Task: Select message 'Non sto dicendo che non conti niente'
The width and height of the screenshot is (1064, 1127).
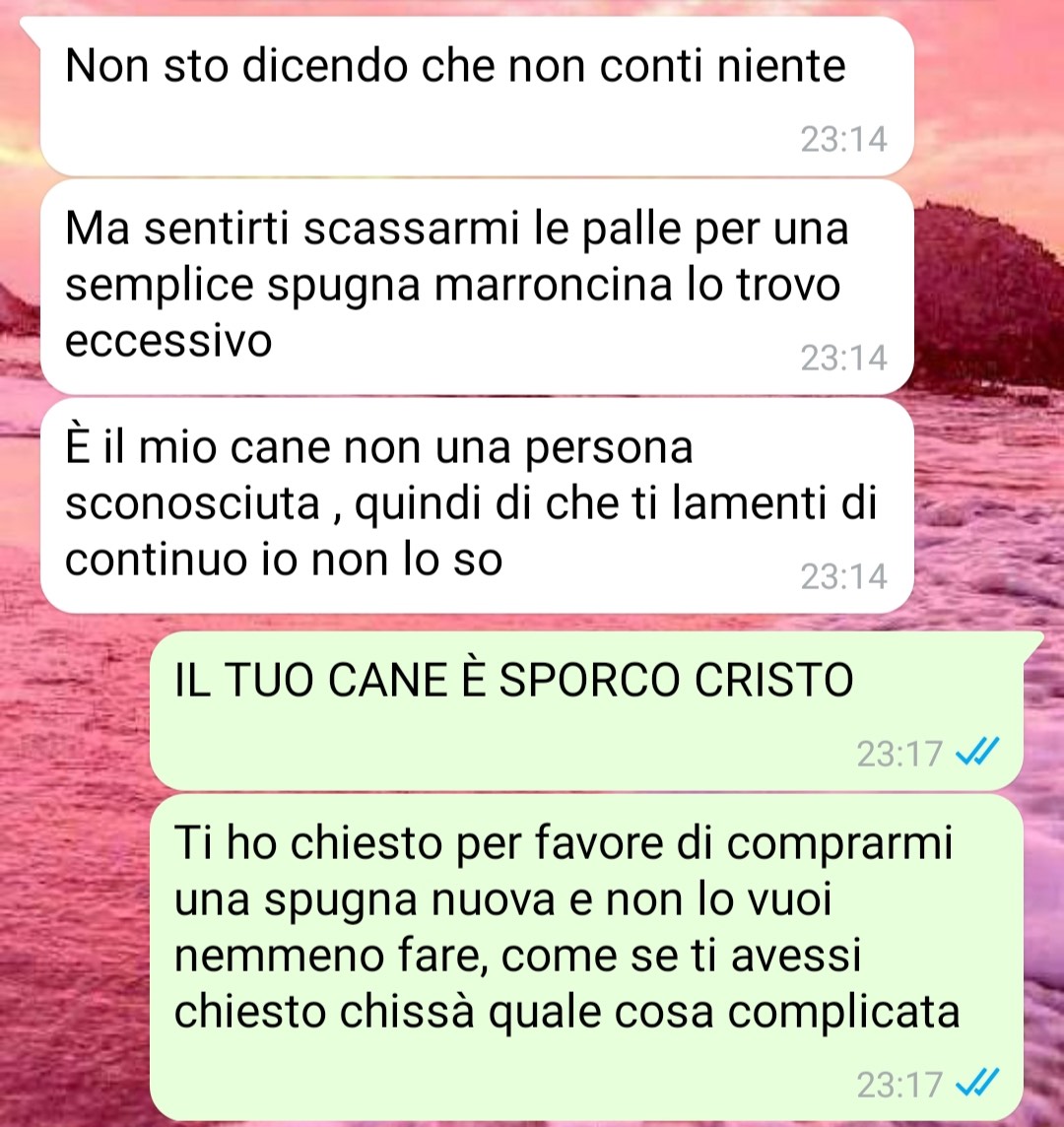Action: [x=477, y=97]
